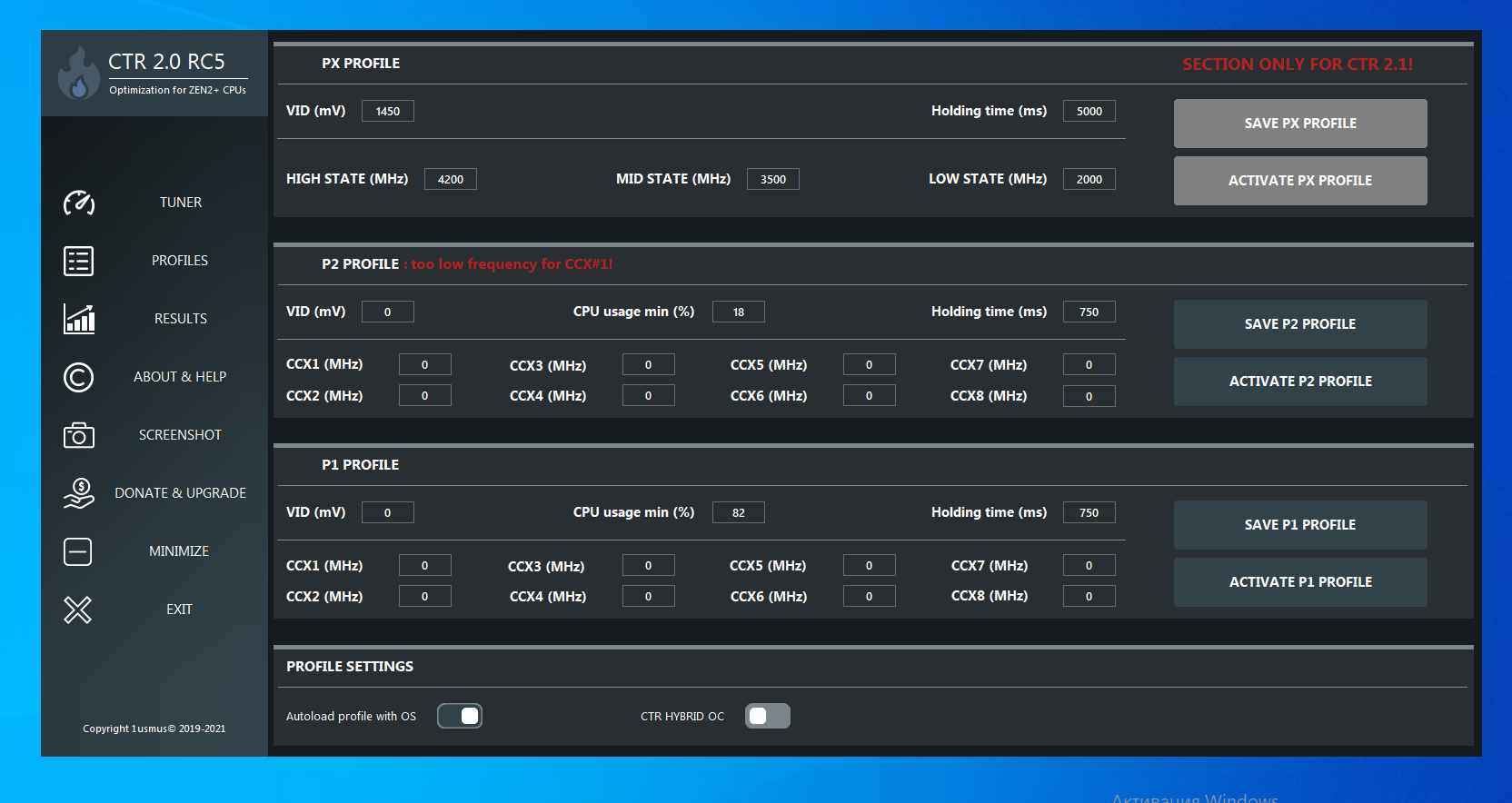Click 'Optimization for ZEN2+ CPUs' subtitle
The height and width of the screenshot is (803, 1512).
click(177, 90)
